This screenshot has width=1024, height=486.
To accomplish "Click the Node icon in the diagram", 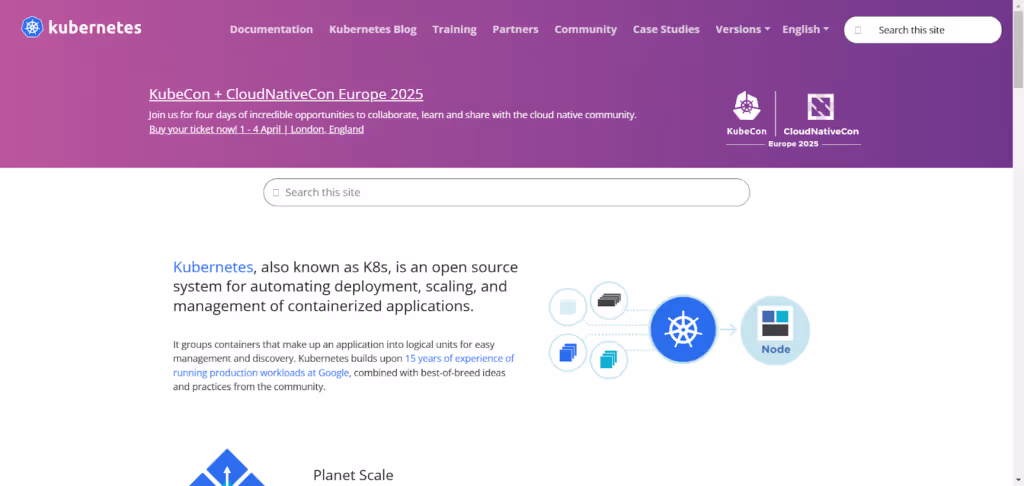I will (x=775, y=331).
